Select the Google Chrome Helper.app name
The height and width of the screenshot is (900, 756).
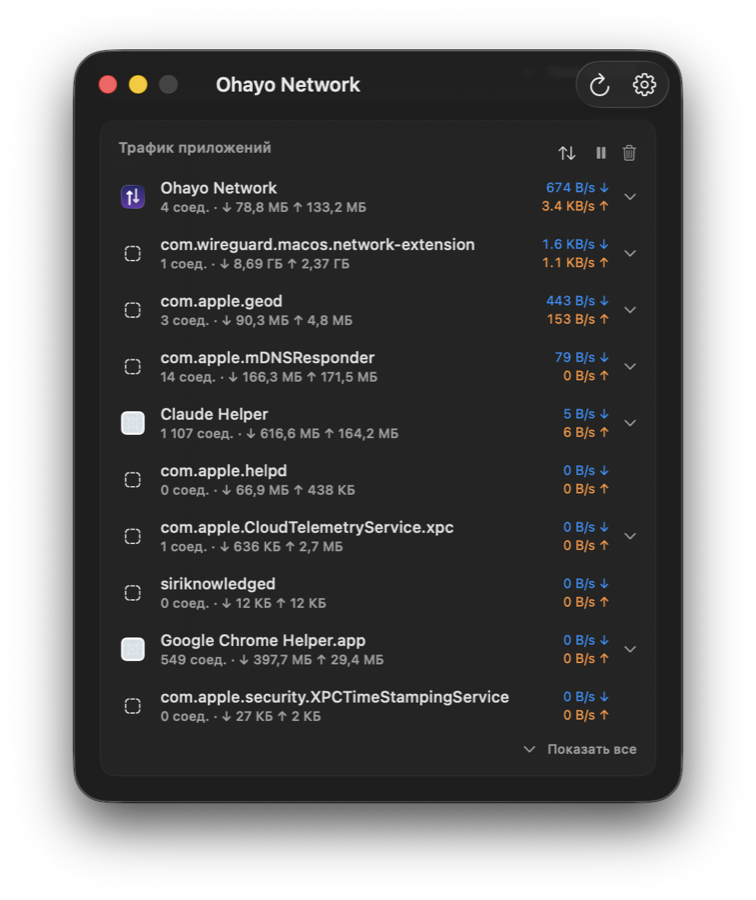coord(263,641)
